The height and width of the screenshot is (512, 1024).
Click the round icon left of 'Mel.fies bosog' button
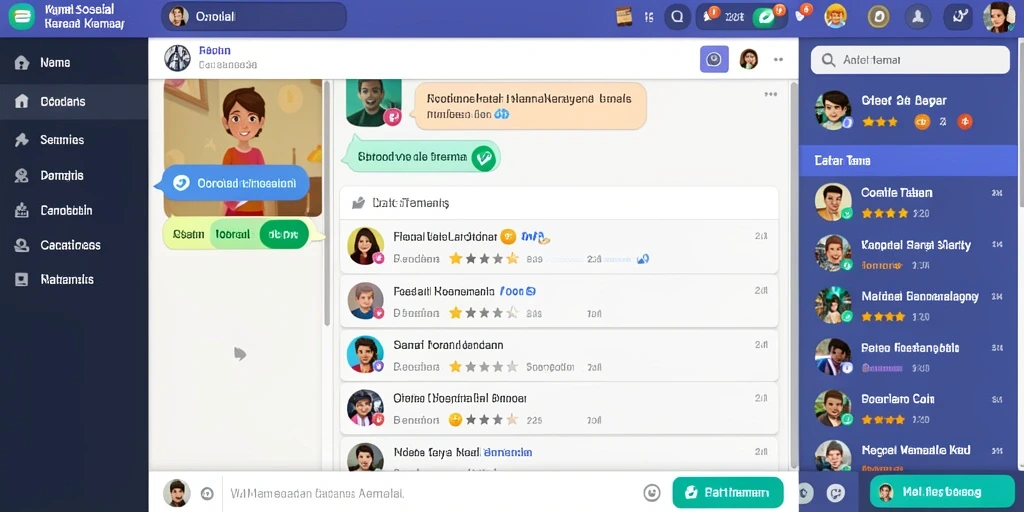835,492
